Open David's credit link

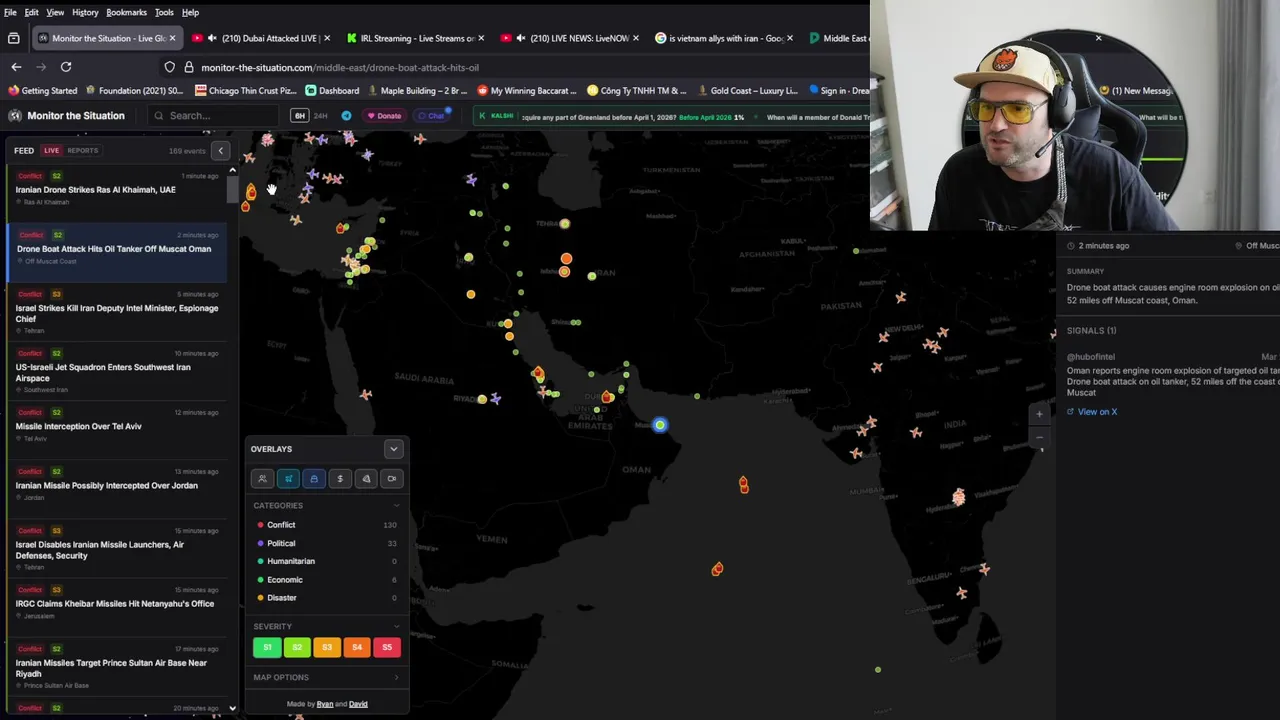point(358,704)
